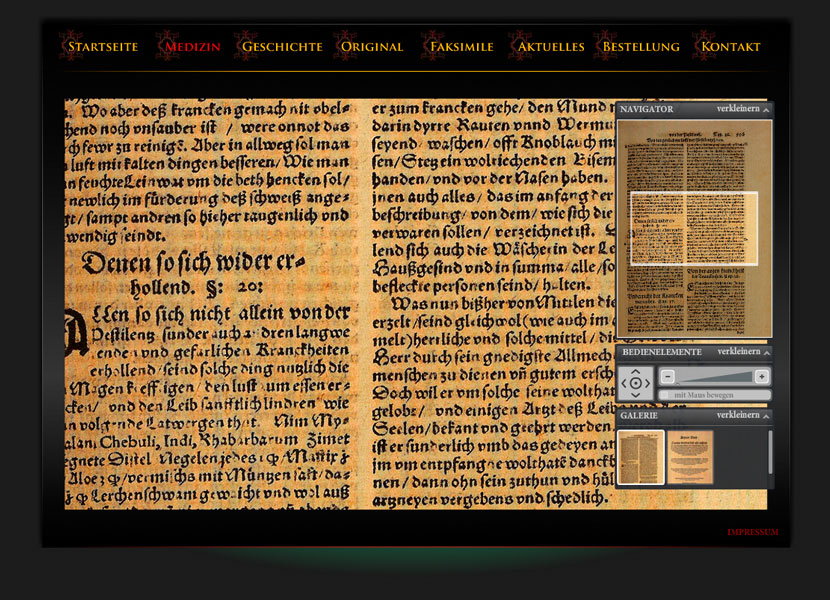830x600 pixels.
Task: Click the NAVIGATOR panel title
Action: [647, 109]
